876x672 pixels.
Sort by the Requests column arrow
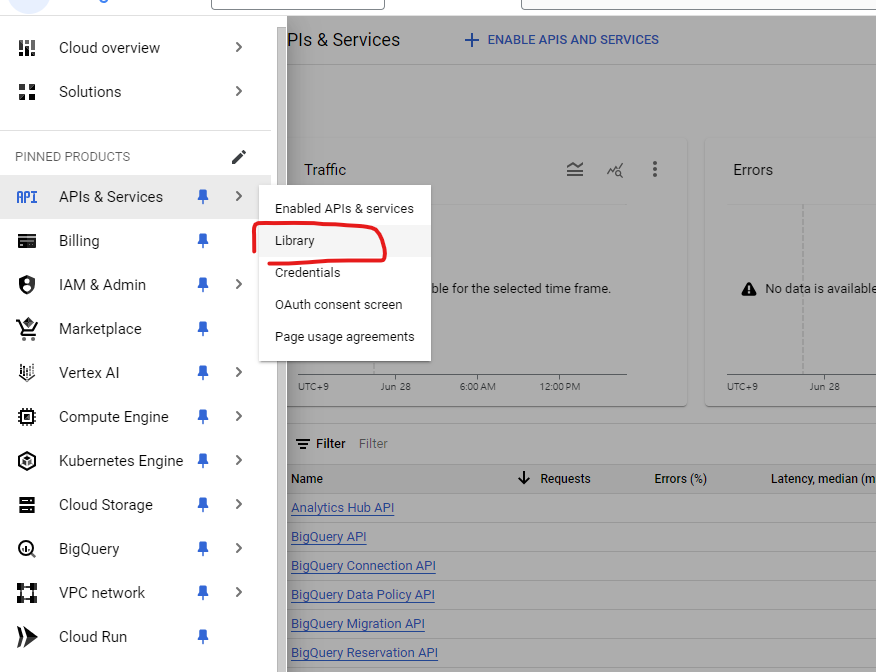[x=523, y=478]
